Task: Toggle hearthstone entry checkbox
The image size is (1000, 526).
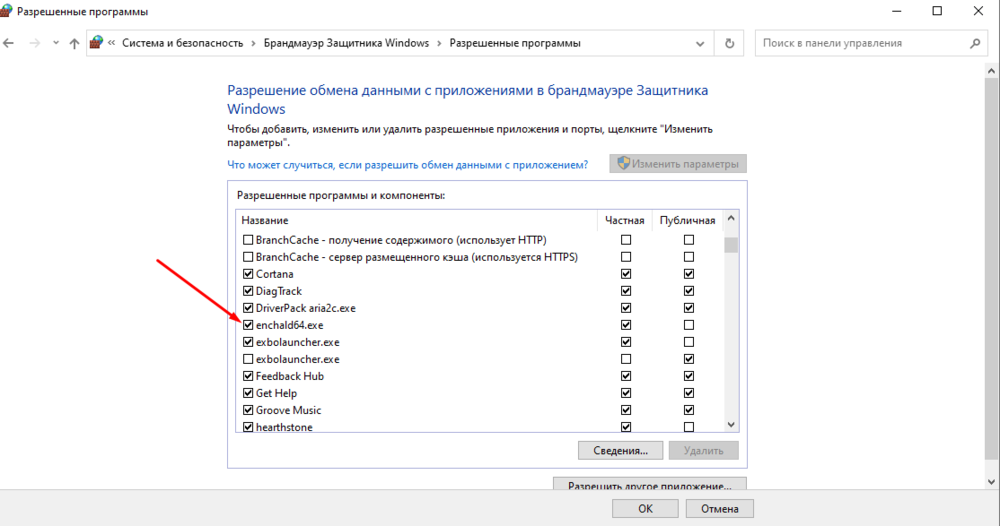Action: click(248, 427)
